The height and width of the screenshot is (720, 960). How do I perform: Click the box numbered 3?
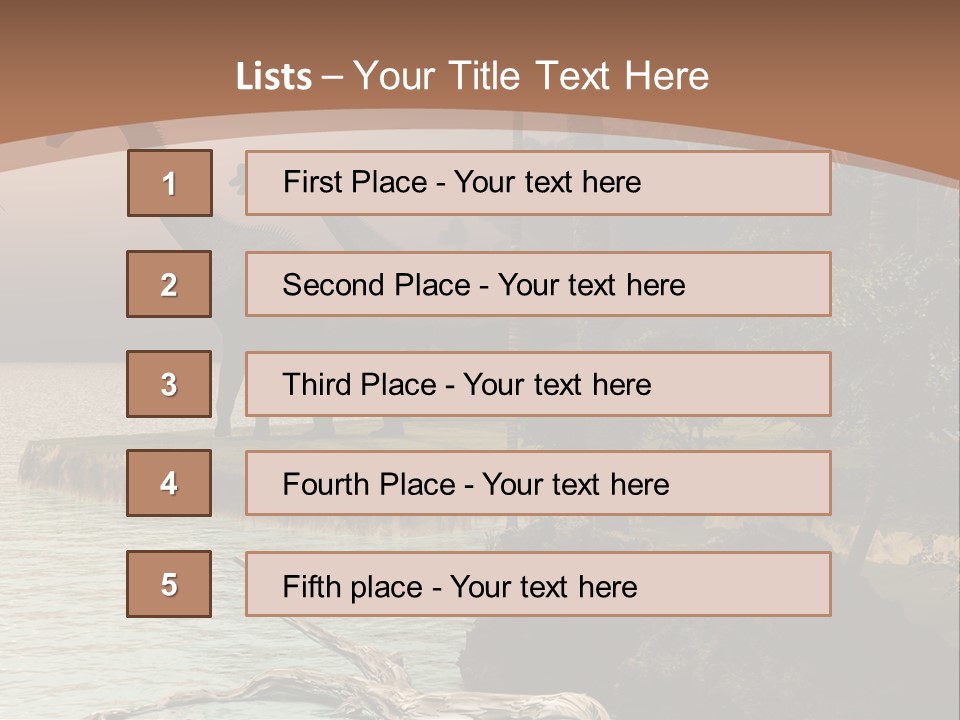pyautogui.click(x=169, y=384)
